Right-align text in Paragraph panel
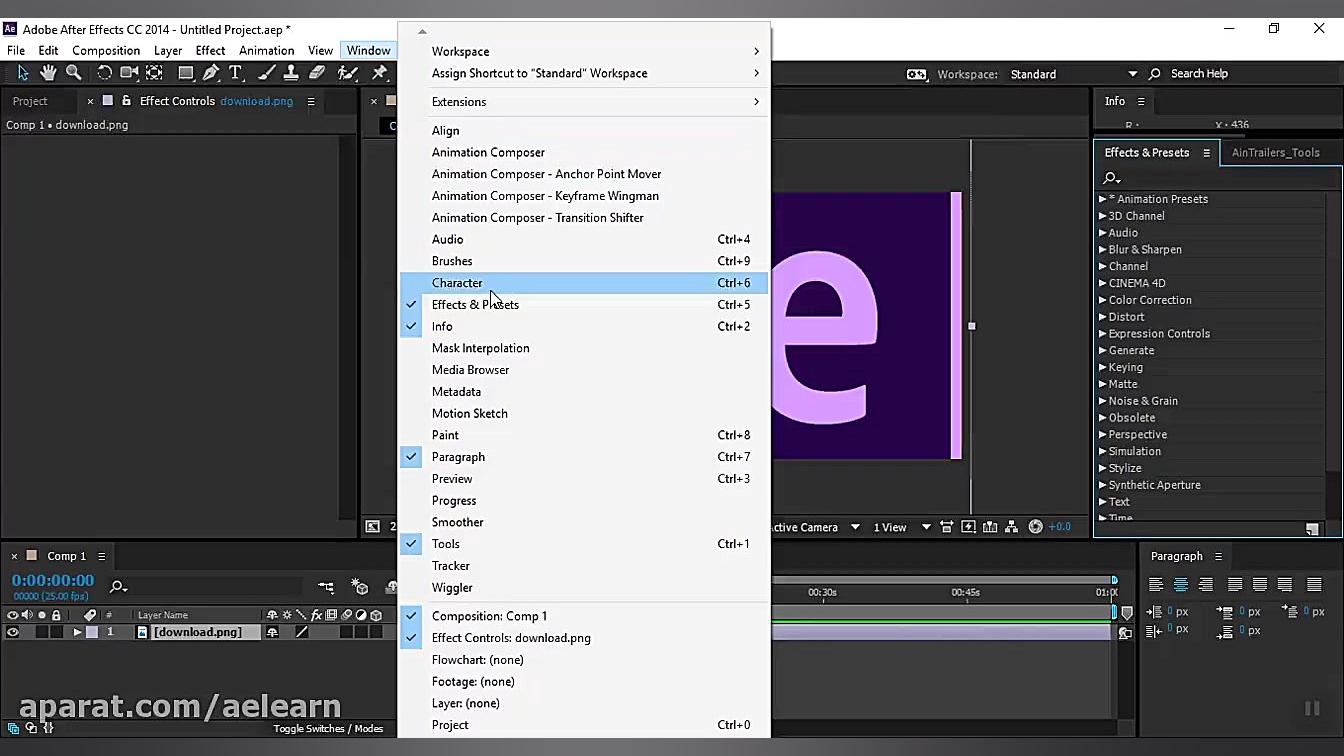The height and width of the screenshot is (756, 1344). click(1206, 585)
